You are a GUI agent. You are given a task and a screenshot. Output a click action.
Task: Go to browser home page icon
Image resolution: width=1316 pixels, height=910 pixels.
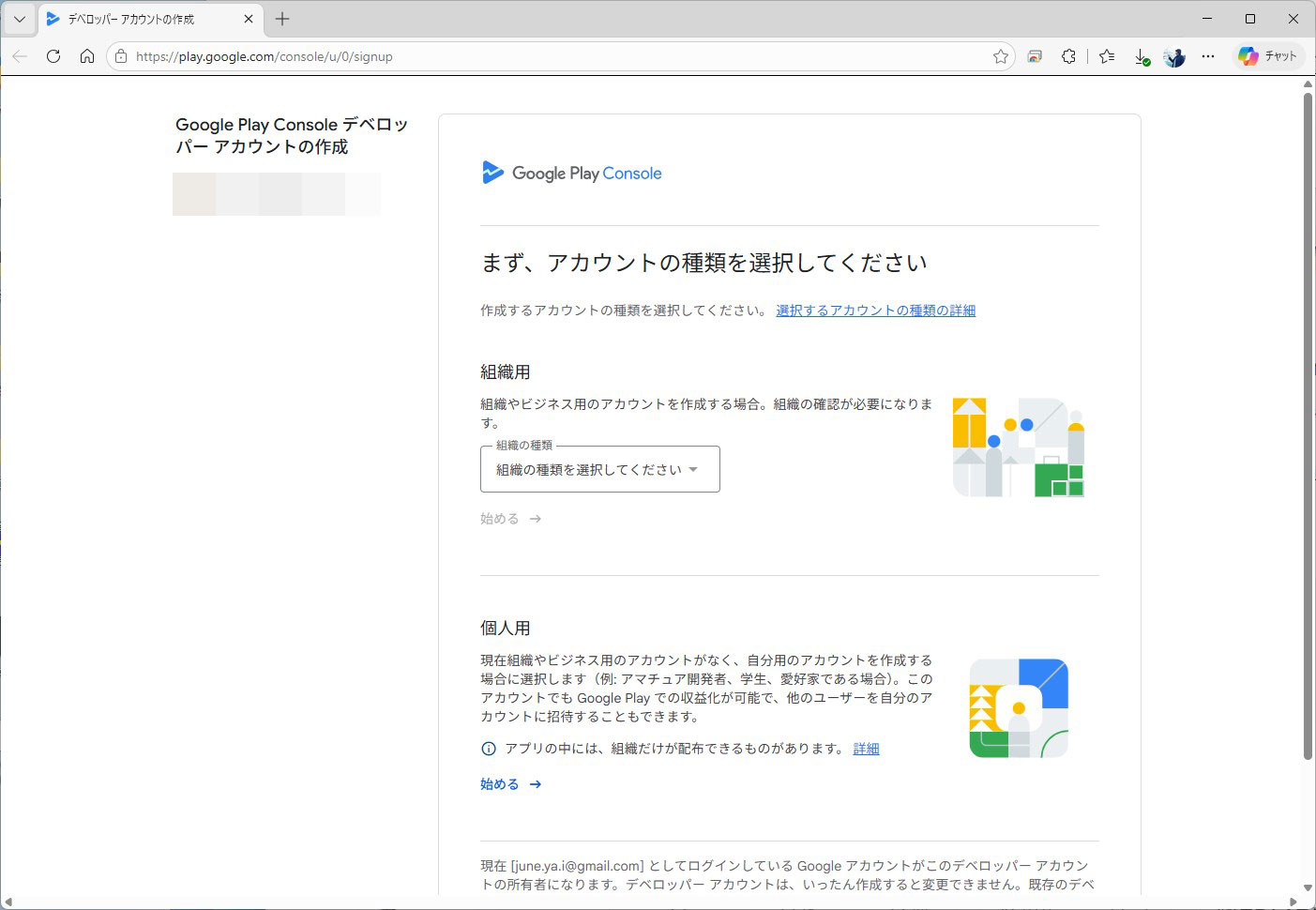click(87, 56)
